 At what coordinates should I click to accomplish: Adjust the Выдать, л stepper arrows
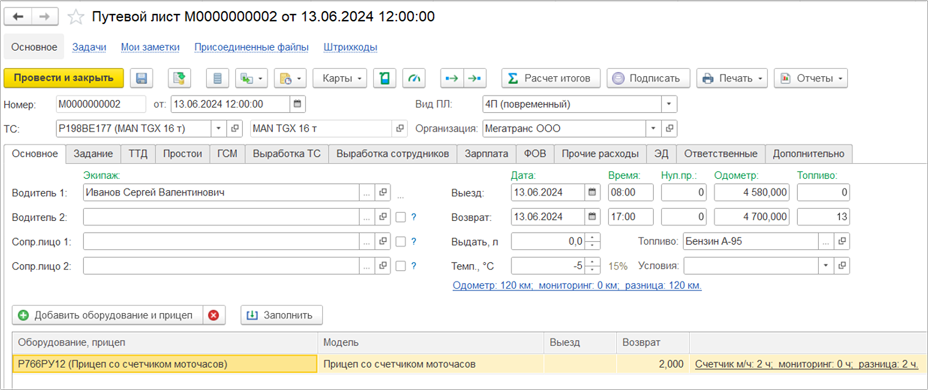(x=593, y=241)
